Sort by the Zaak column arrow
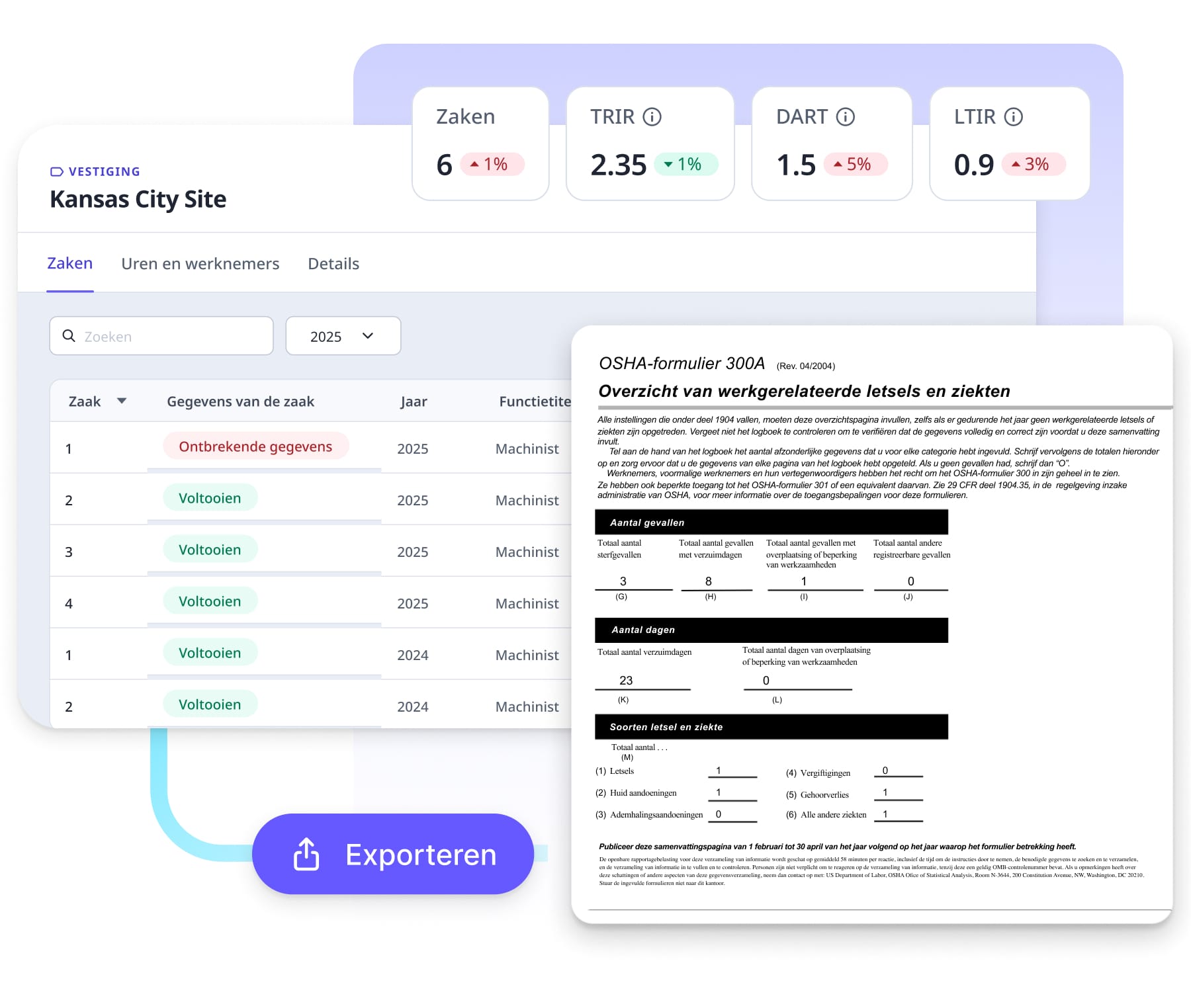The width and height of the screenshot is (1191, 1008). (x=122, y=401)
